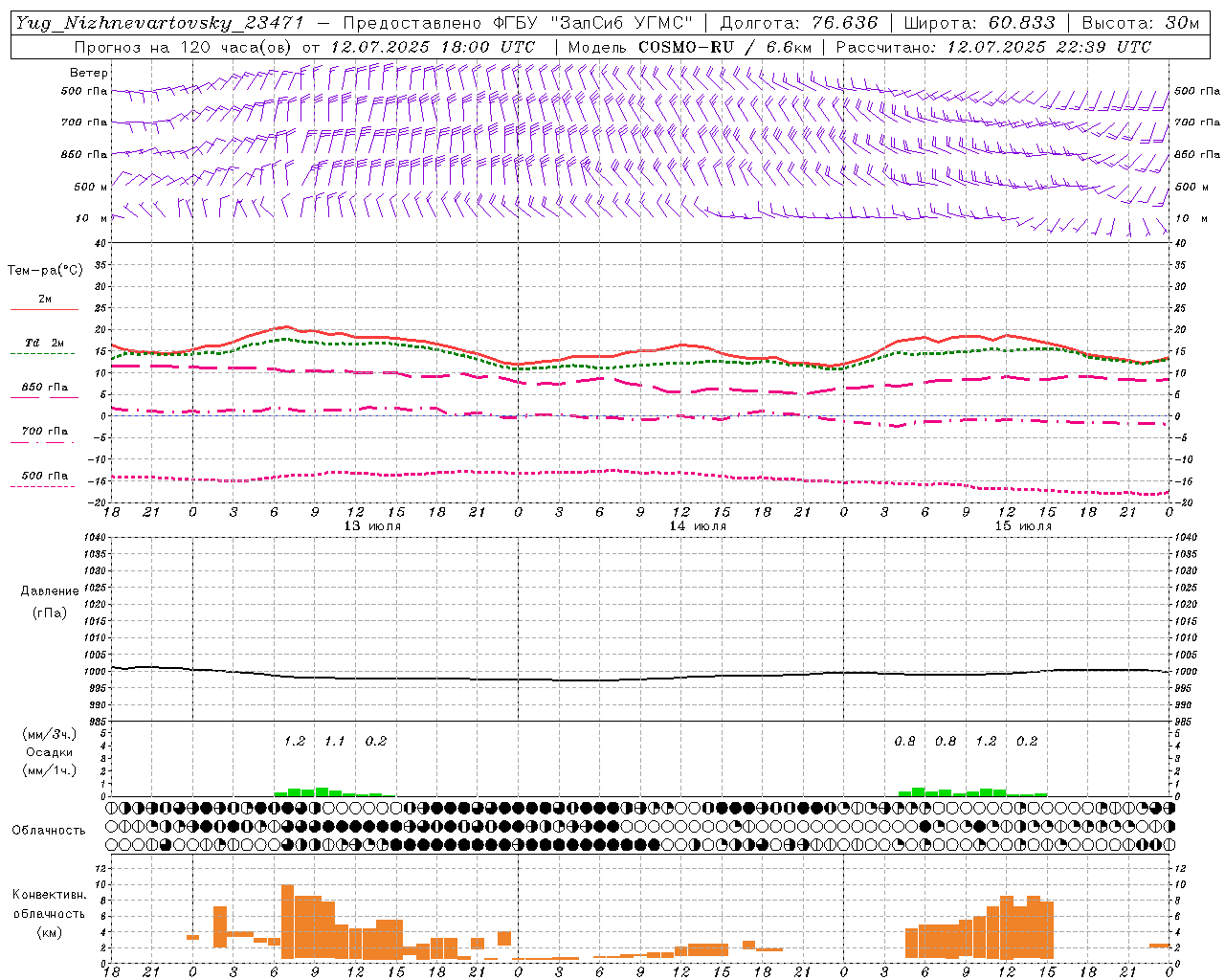Click the Ветер section label

[x=89, y=73]
